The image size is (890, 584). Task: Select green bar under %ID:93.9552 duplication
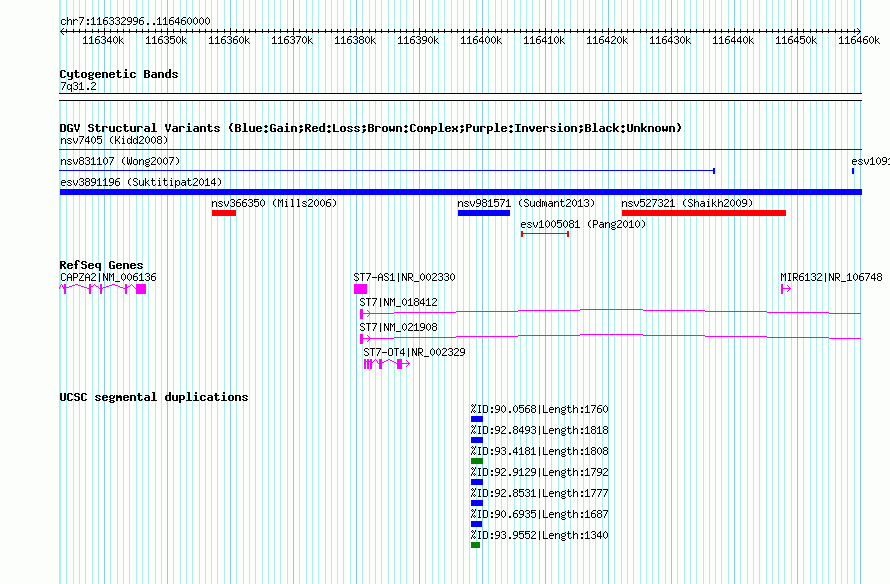tap(476, 545)
